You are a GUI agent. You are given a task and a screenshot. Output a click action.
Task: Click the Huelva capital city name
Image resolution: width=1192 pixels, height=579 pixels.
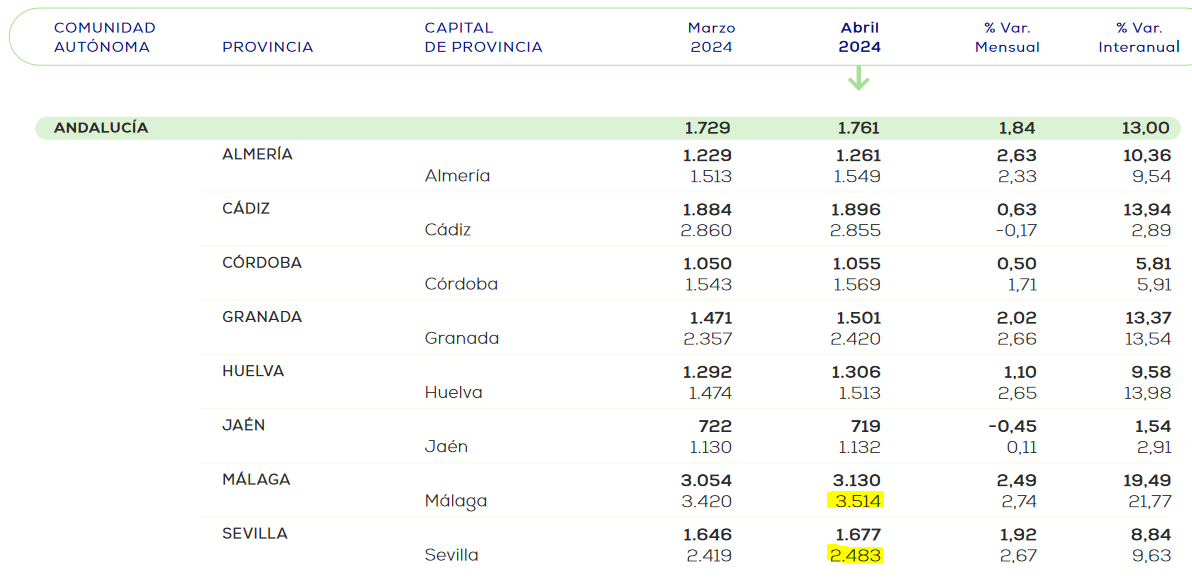coord(453,393)
